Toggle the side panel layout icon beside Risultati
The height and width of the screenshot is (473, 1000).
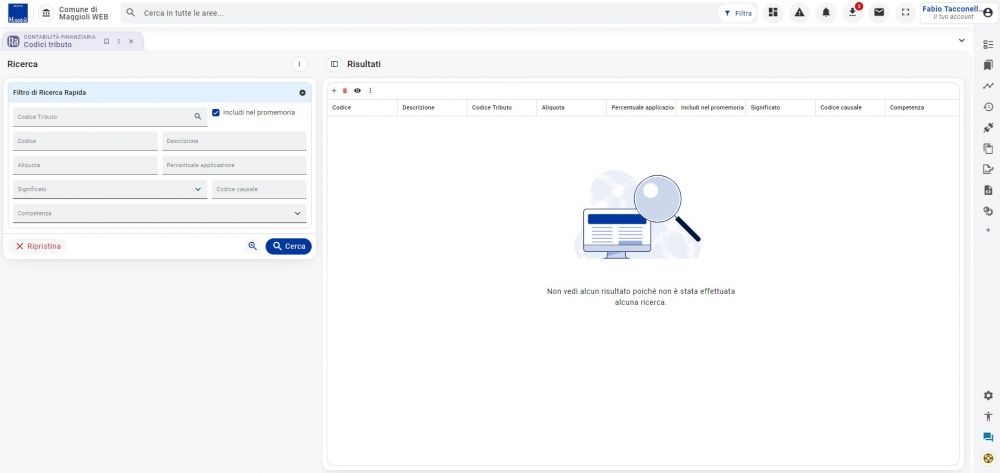[334, 64]
